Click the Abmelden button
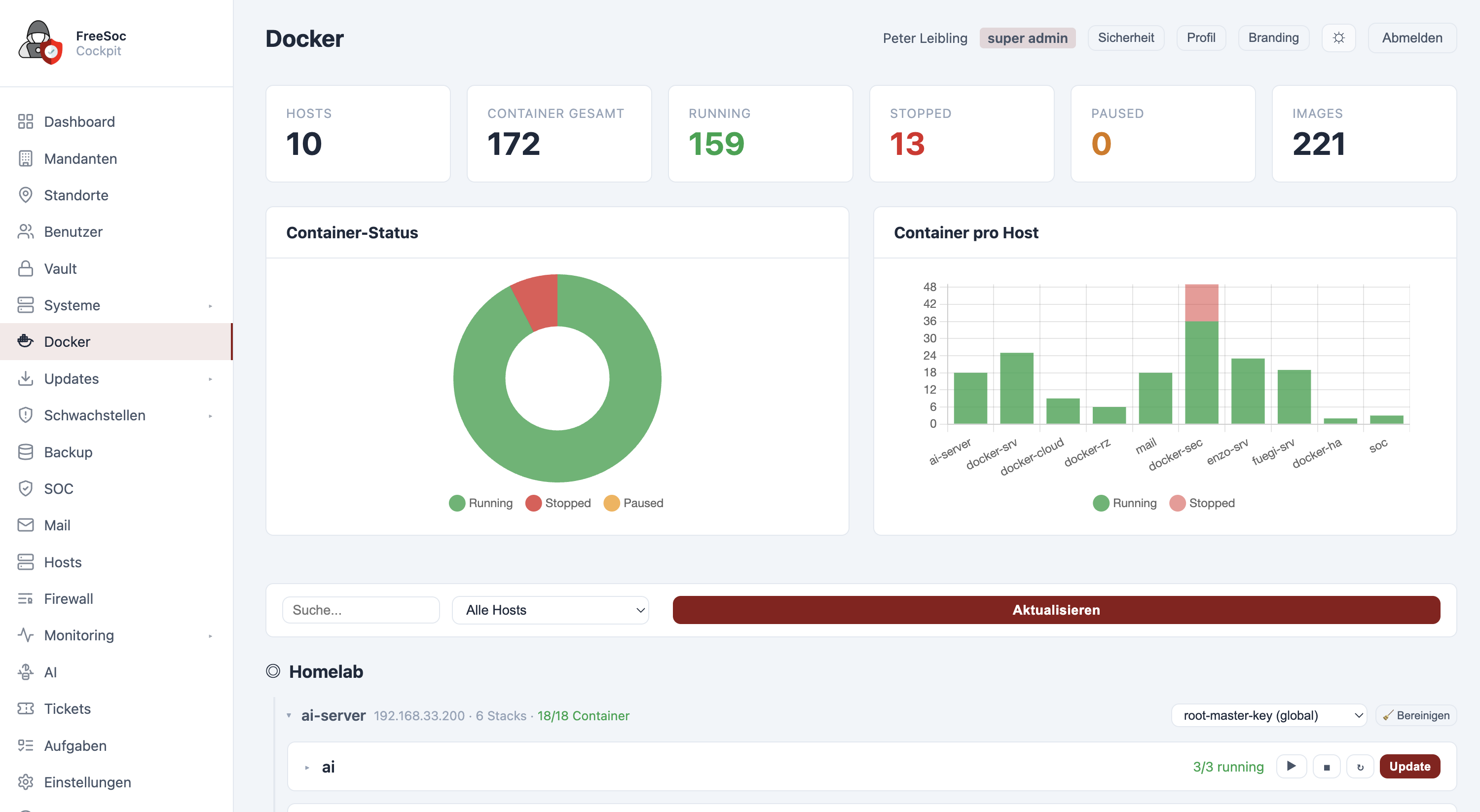 pyautogui.click(x=1411, y=38)
